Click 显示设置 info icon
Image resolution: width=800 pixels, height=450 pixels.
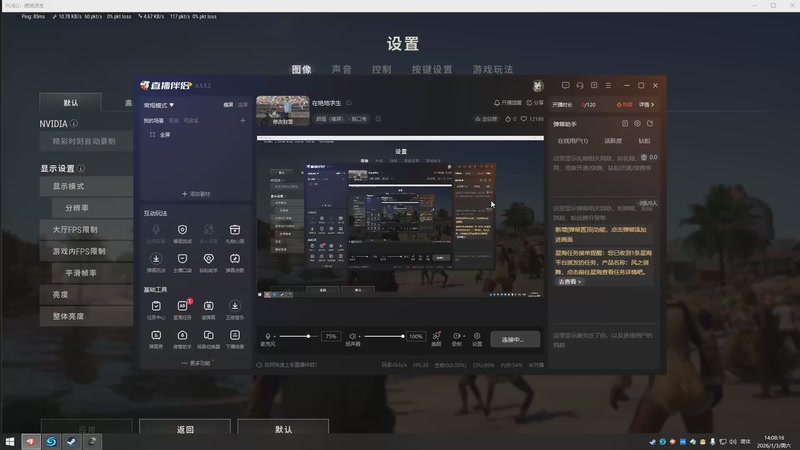81,168
